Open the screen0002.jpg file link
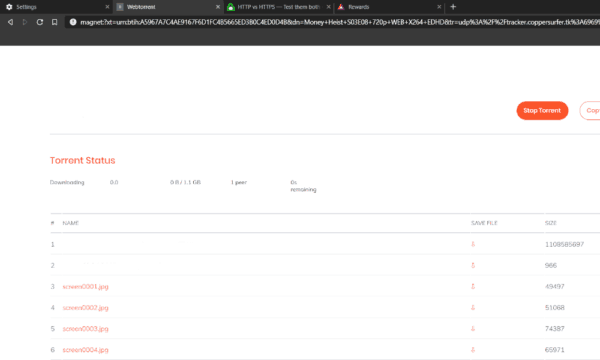Image resolution: width=600 pixels, height=360 pixels. pos(85,308)
